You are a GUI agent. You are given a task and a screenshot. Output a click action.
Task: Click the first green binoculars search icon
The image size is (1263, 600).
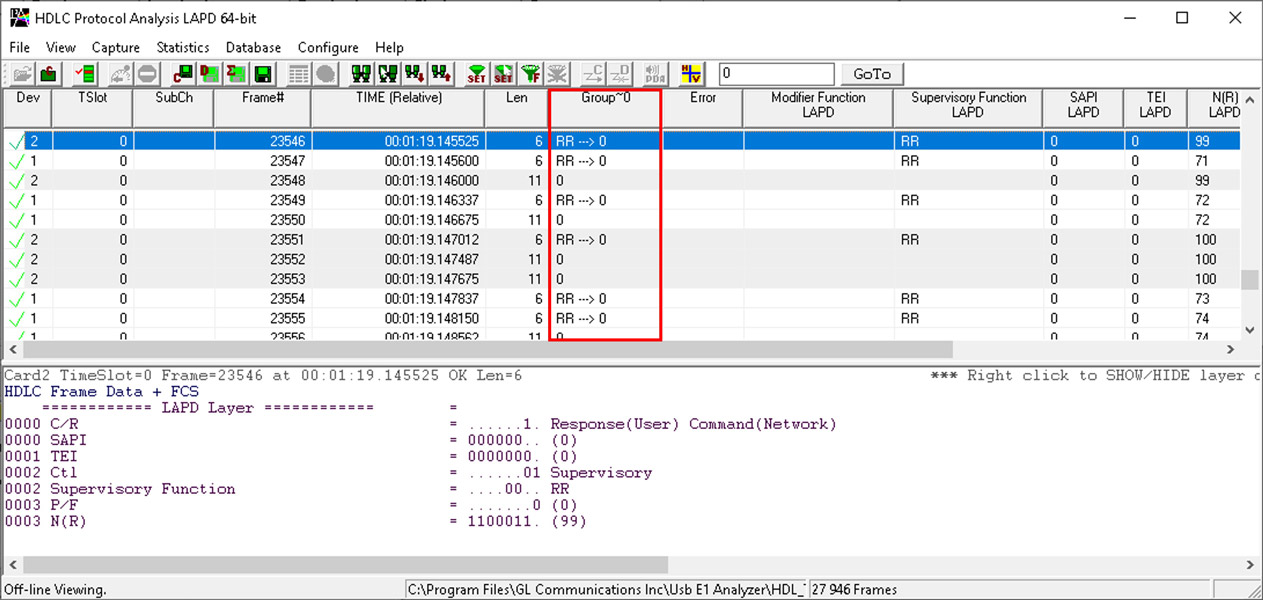pos(361,74)
